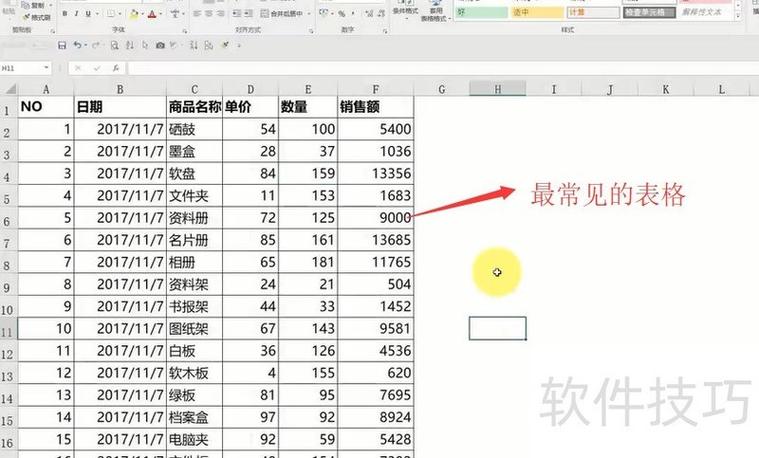This screenshot has width=759, height=458.
Task: Toggle underline formatting
Action: coord(88,14)
